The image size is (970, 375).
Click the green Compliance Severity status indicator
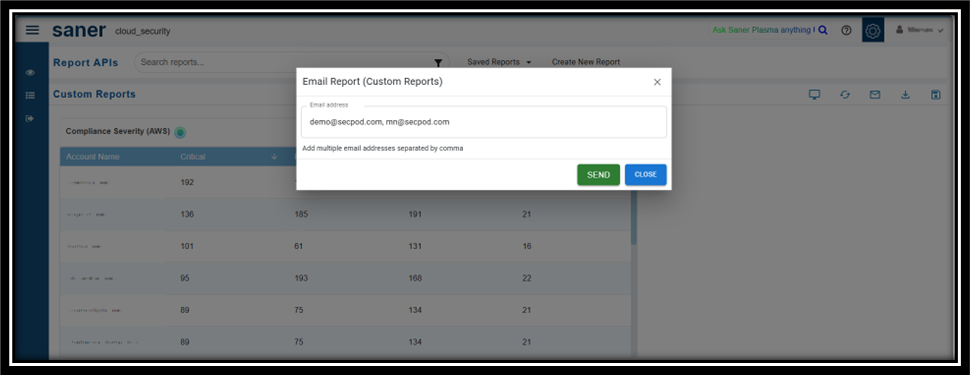tap(180, 132)
